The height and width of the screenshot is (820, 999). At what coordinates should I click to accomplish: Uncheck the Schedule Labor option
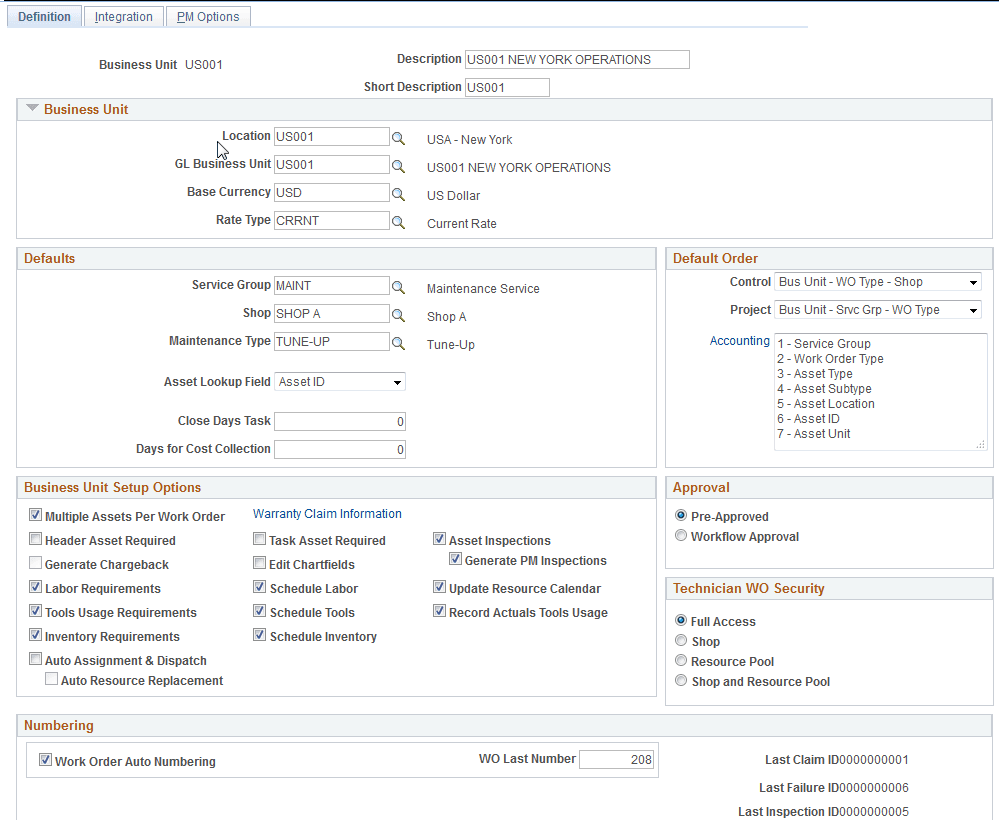tap(259, 586)
